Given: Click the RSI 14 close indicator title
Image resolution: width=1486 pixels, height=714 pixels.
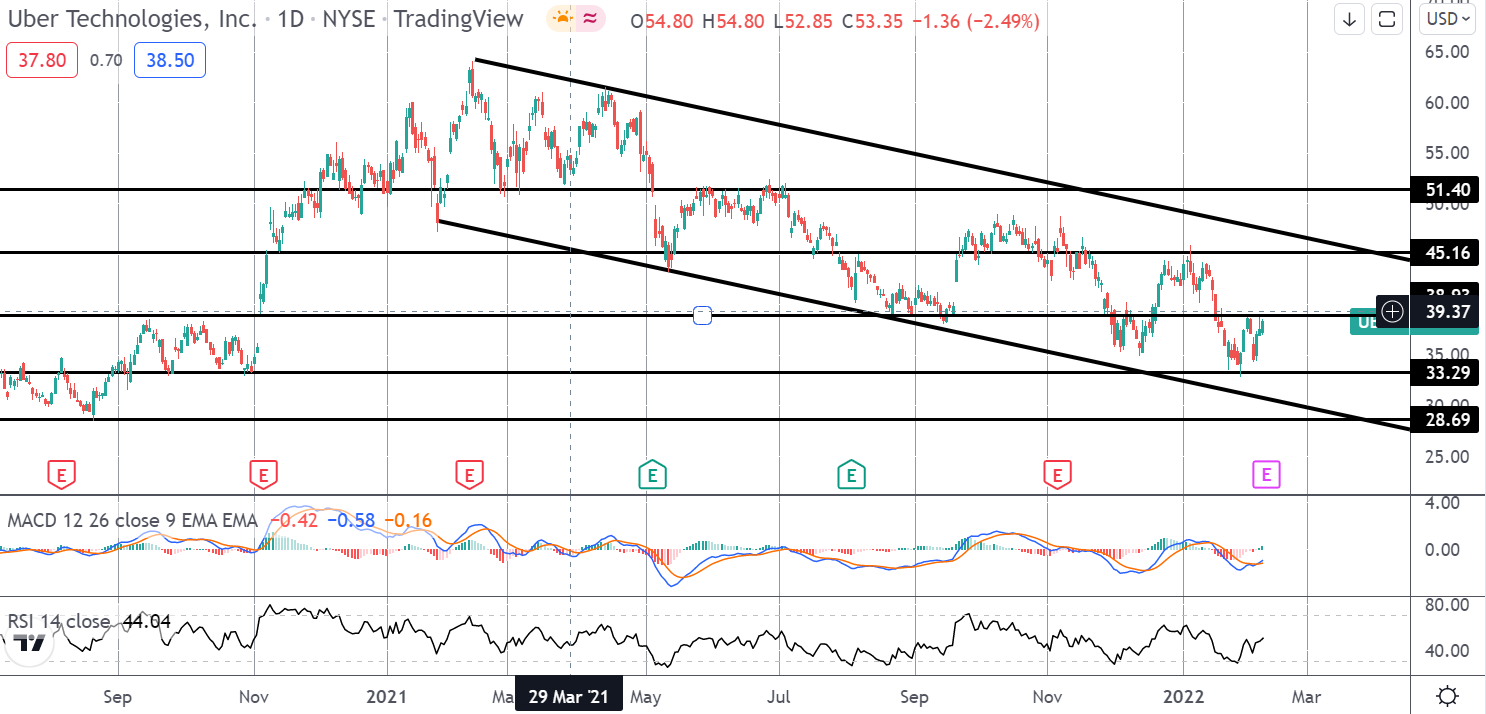Looking at the screenshot, I should tap(59, 621).
